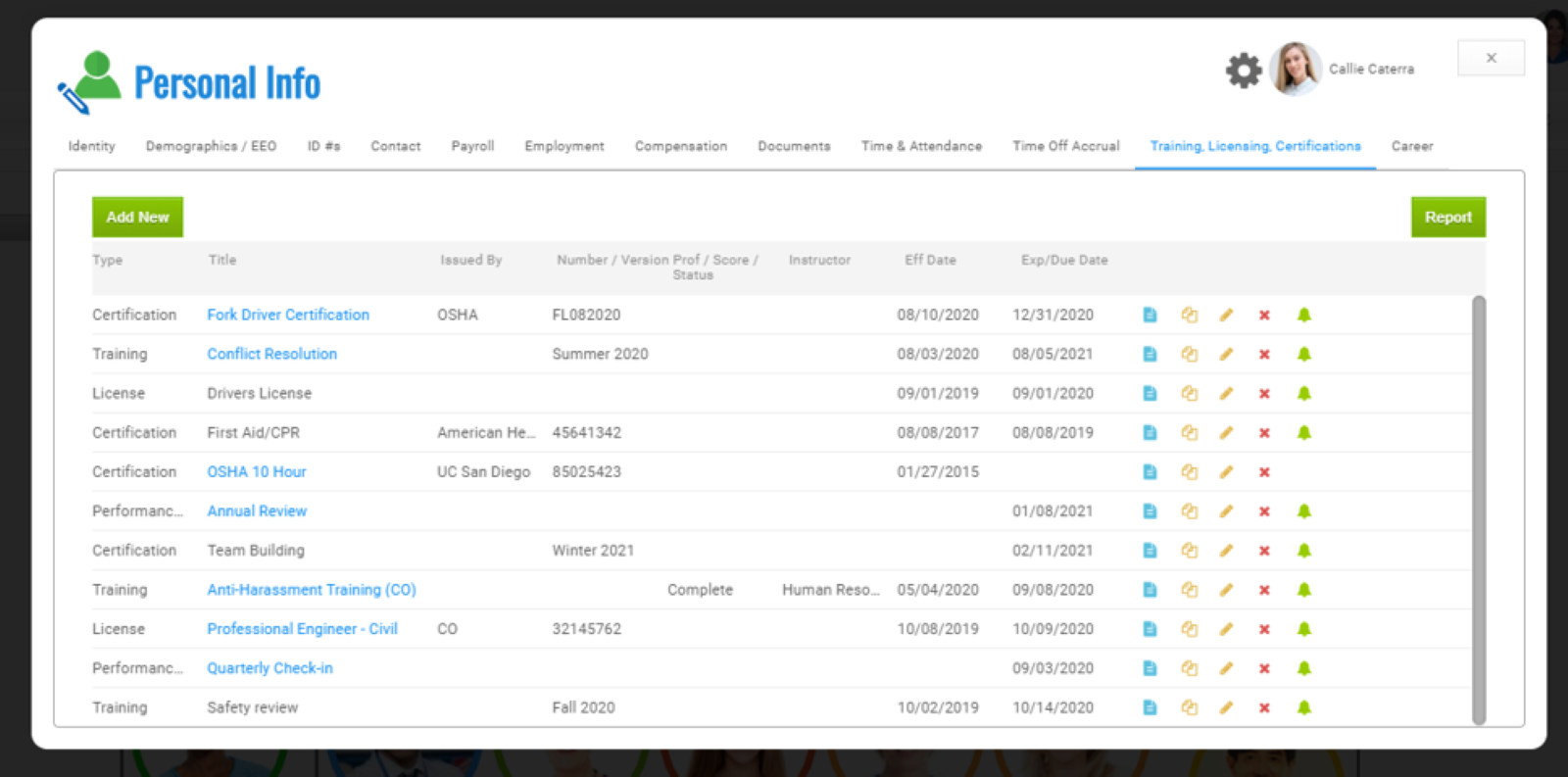Open the Time Off Accrual tab
This screenshot has height=777, width=1568.
[x=1065, y=146]
